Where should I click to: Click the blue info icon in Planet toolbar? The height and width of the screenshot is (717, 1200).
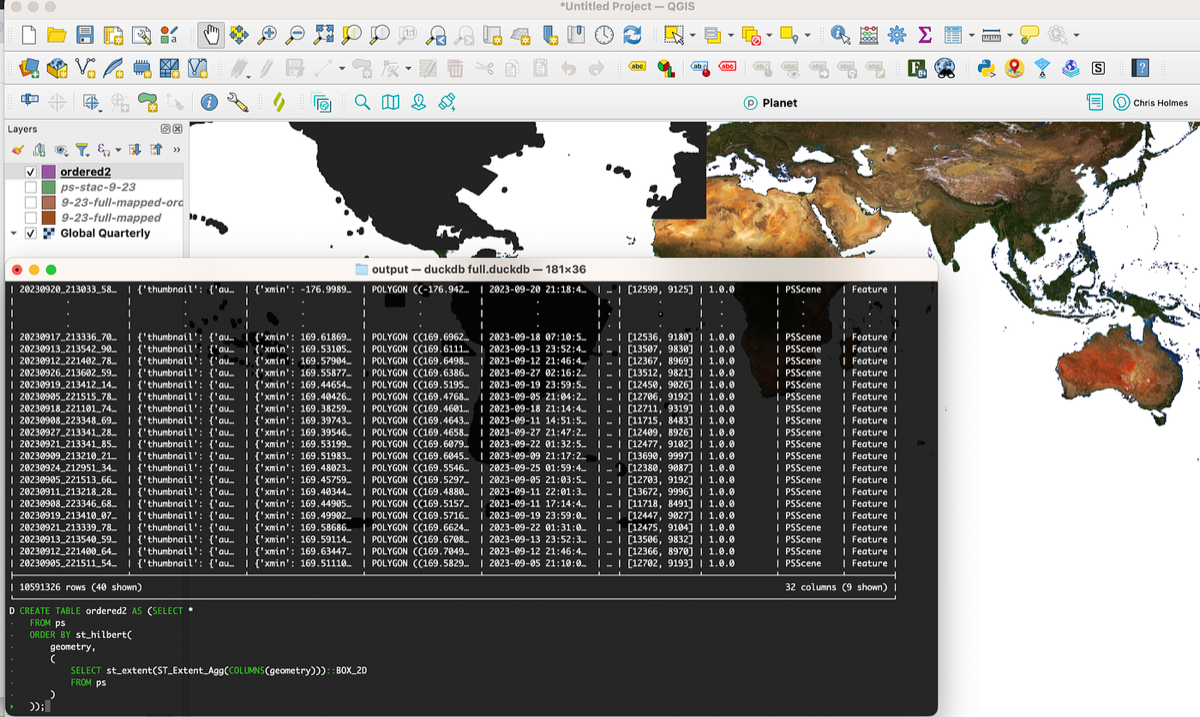click(x=209, y=102)
